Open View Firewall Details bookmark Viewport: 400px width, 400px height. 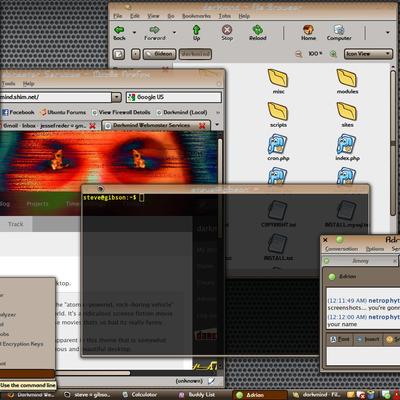pos(121,112)
